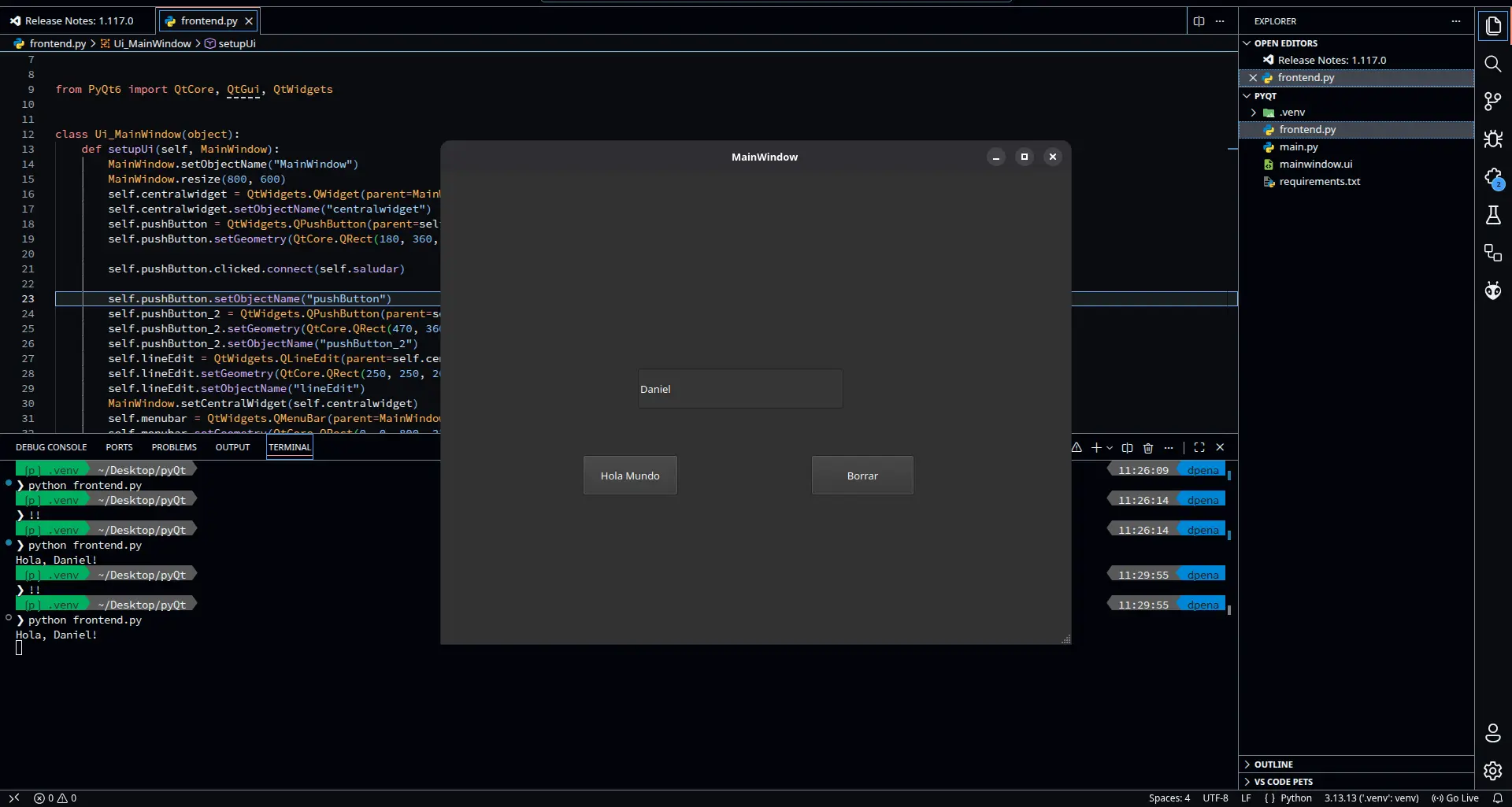Screen dimensions: 1512x807
Task: Open requirements.txt file
Action: click(x=1356, y=182)
